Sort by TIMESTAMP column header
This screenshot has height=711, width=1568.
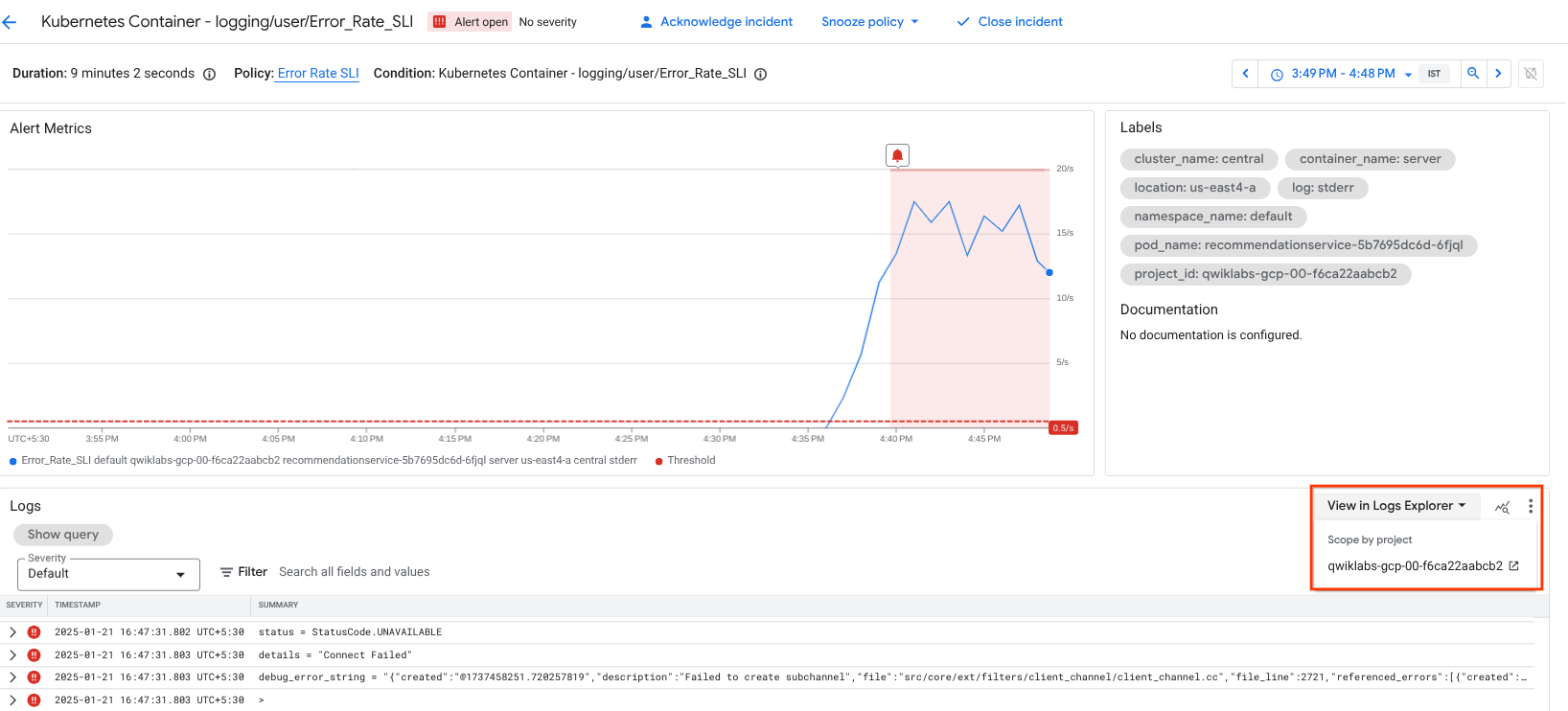point(78,606)
